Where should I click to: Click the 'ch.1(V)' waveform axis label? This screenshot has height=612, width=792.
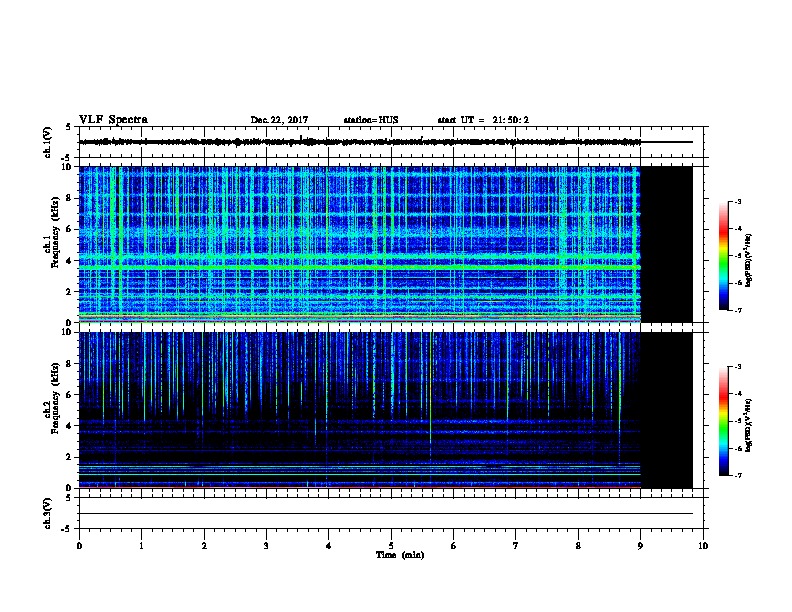coord(48,142)
